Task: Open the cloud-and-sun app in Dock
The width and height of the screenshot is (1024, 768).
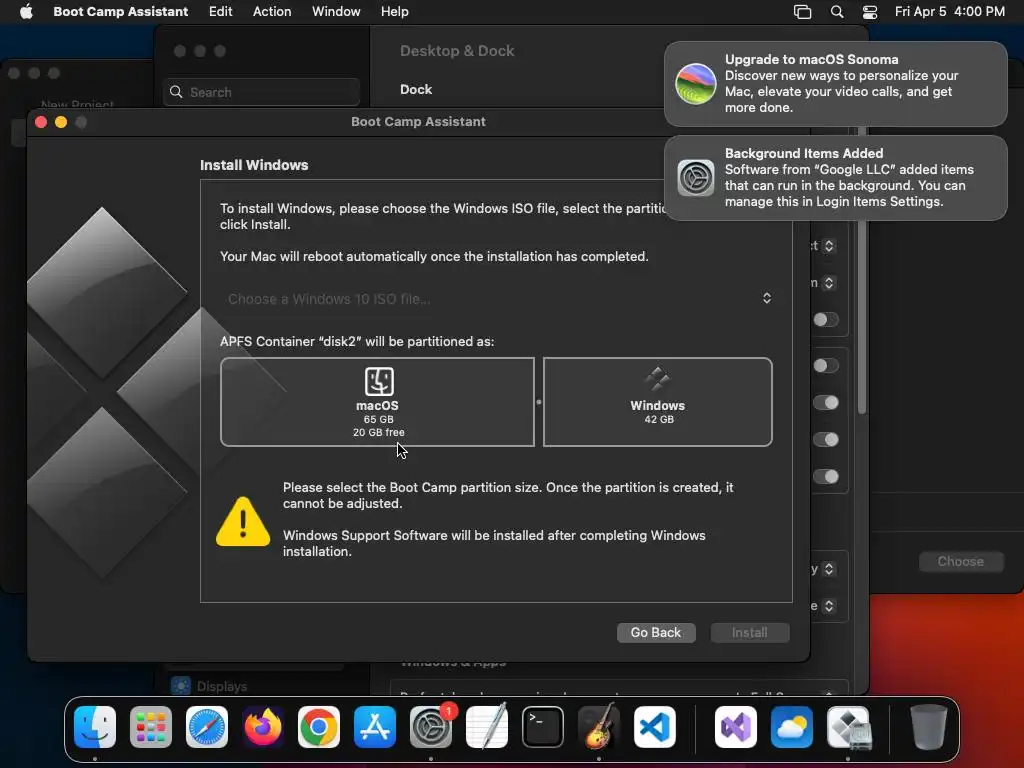Action: (x=792, y=727)
